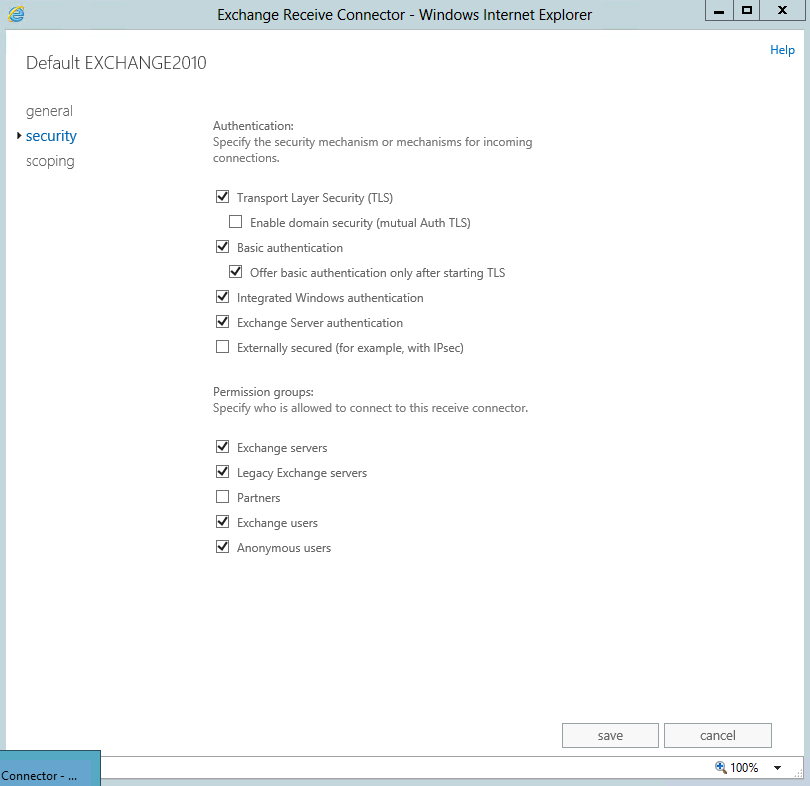Viewport: 810px width, 786px height.
Task: Toggle Exchange Server authentication checkbox
Action: click(223, 323)
